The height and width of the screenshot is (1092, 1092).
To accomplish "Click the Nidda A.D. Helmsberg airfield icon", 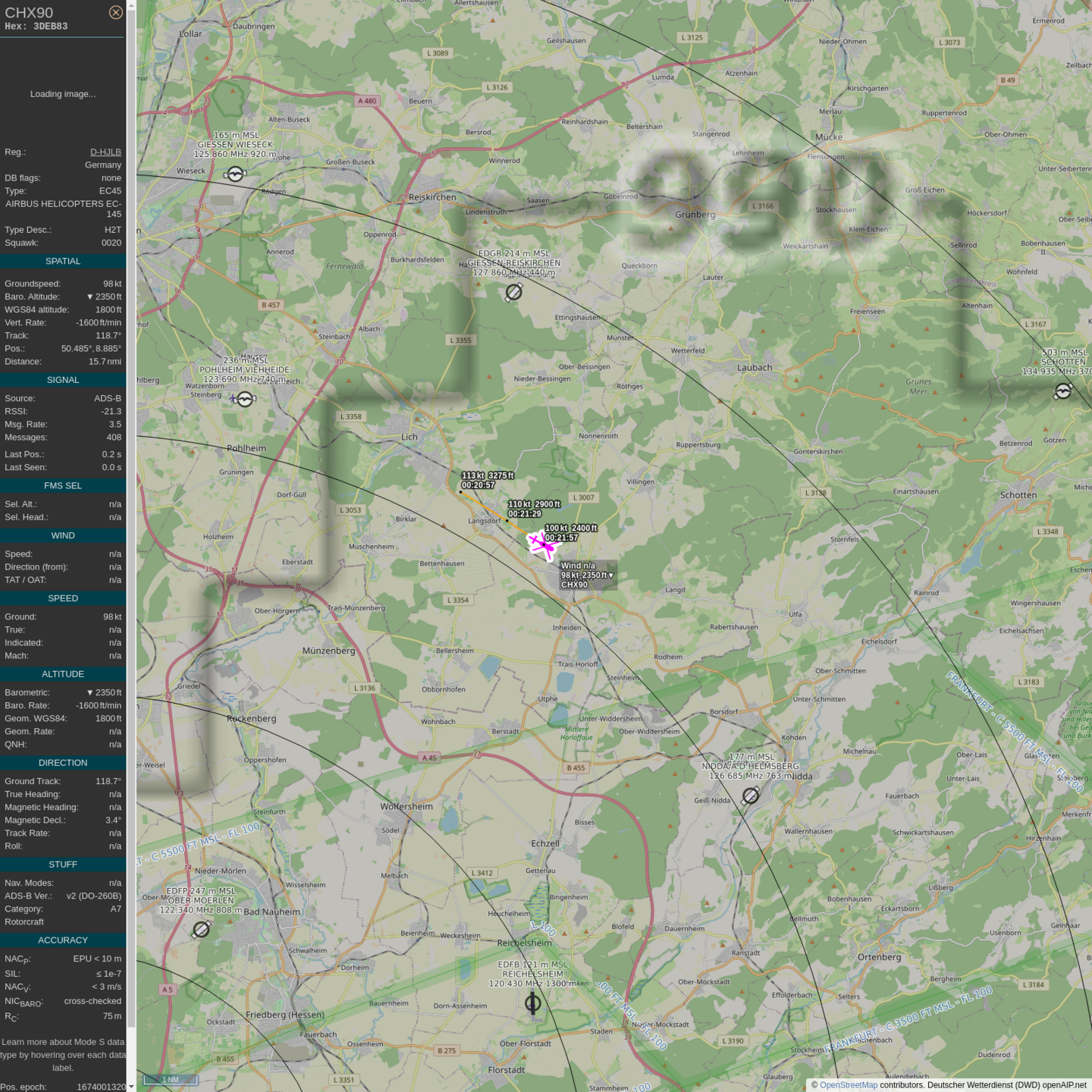I will pos(751,795).
